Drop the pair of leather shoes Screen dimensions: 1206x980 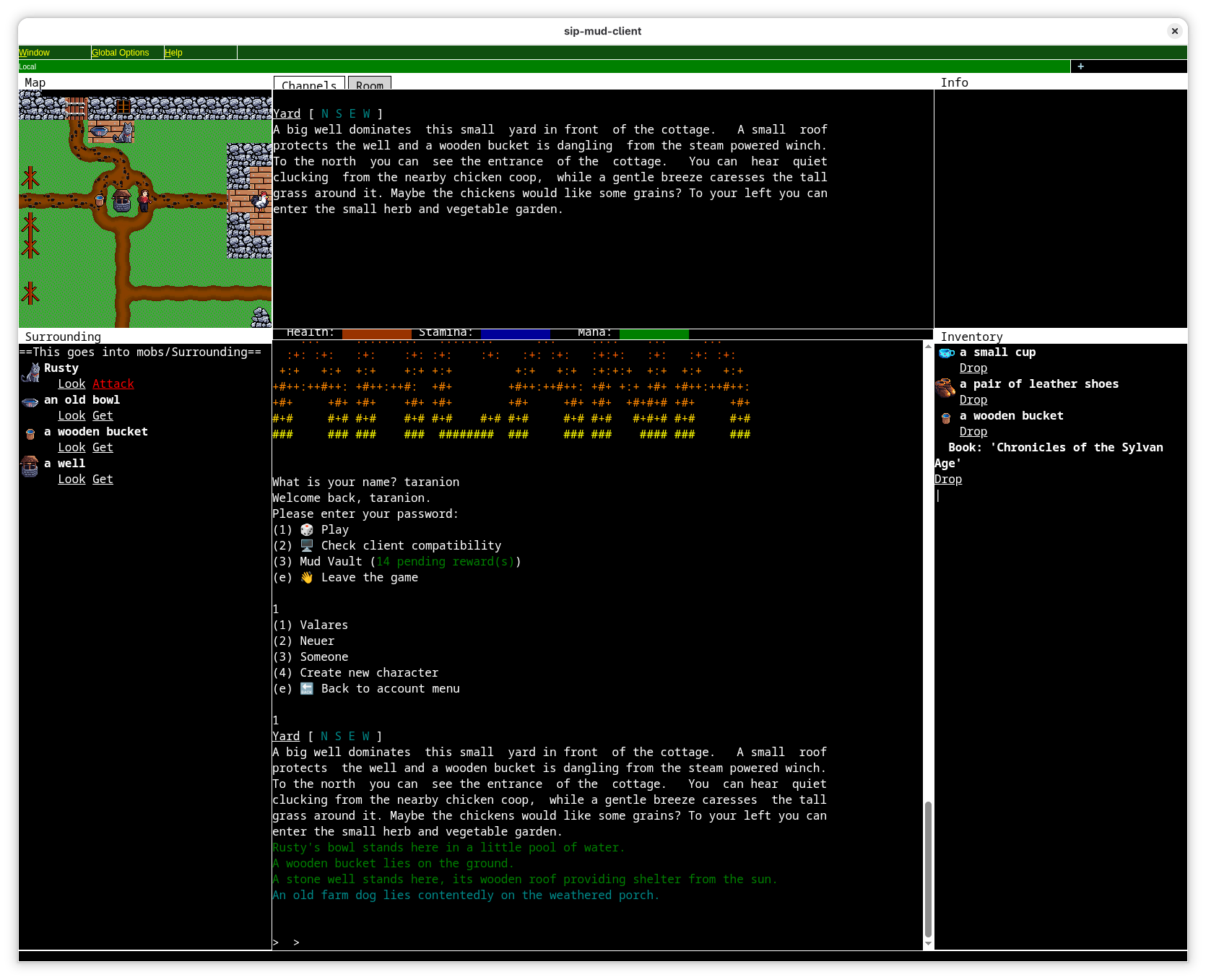pos(973,400)
